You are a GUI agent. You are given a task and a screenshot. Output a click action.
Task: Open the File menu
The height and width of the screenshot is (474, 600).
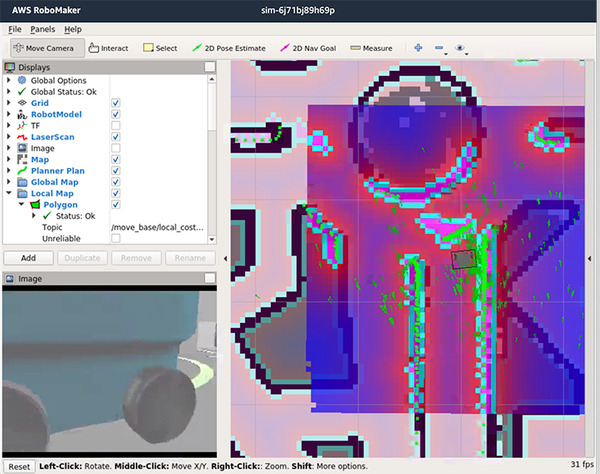pos(15,29)
